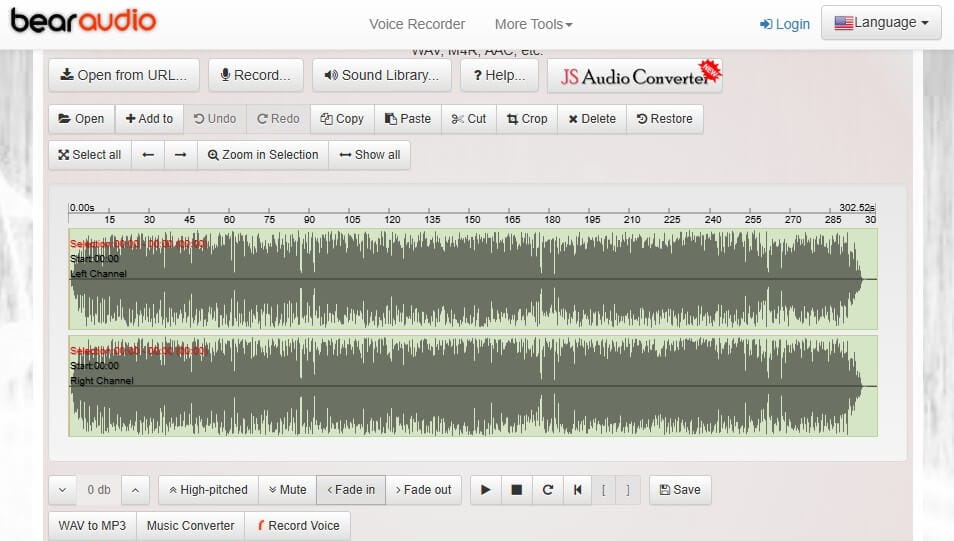Open the WAV to MP3 tool
This screenshot has width=954, height=541.
(x=92, y=526)
